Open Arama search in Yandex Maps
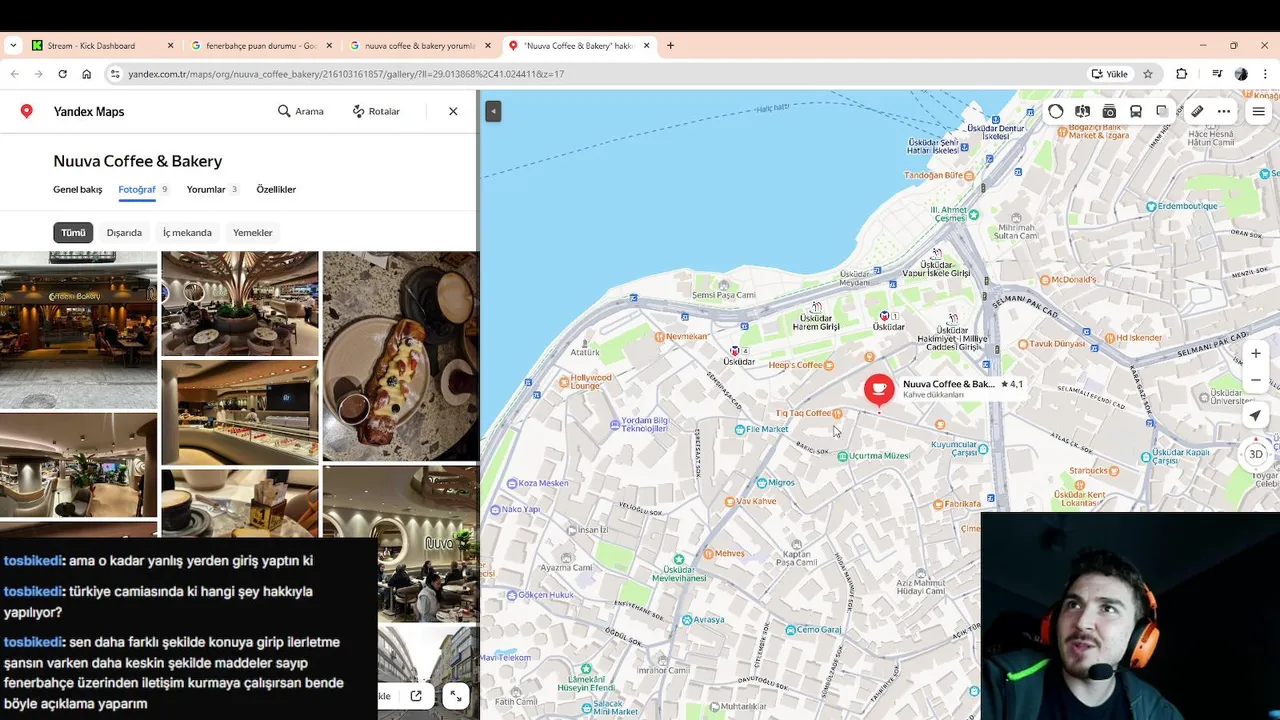This screenshot has height=720, width=1280. coord(301,111)
